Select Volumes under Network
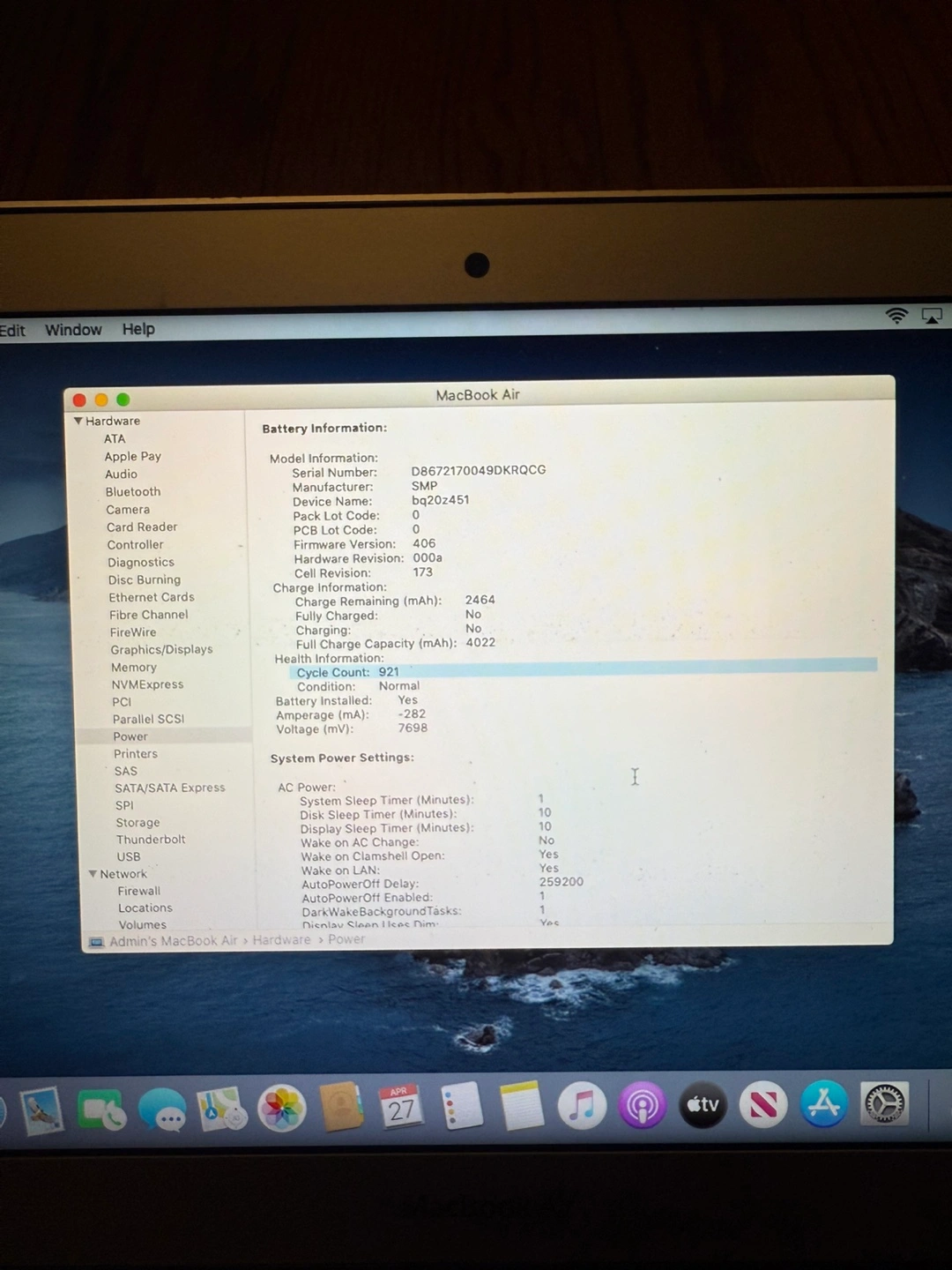 pyautogui.click(x=143, y=925)
